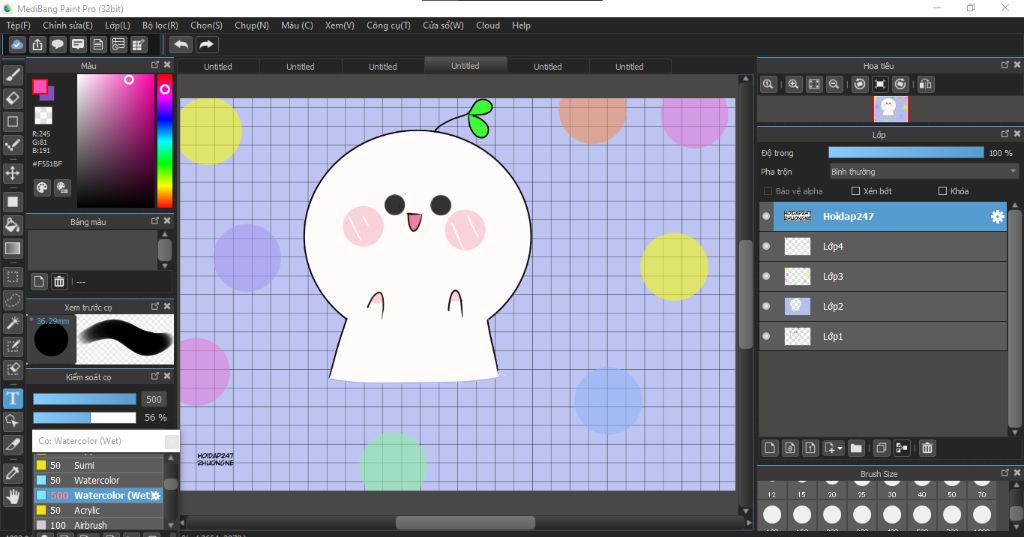Activate the Text tool
The width and height of the screenshot is (1024, 537).
coord(13,397)
